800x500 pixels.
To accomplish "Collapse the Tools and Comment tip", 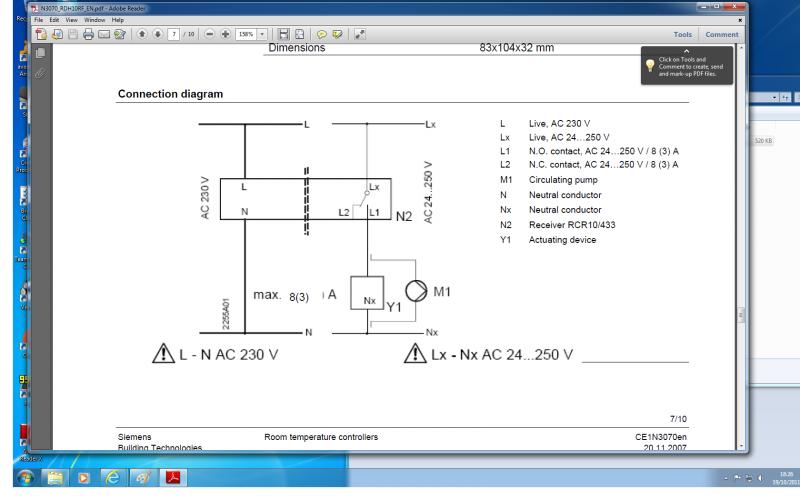I will pos(685,50).
